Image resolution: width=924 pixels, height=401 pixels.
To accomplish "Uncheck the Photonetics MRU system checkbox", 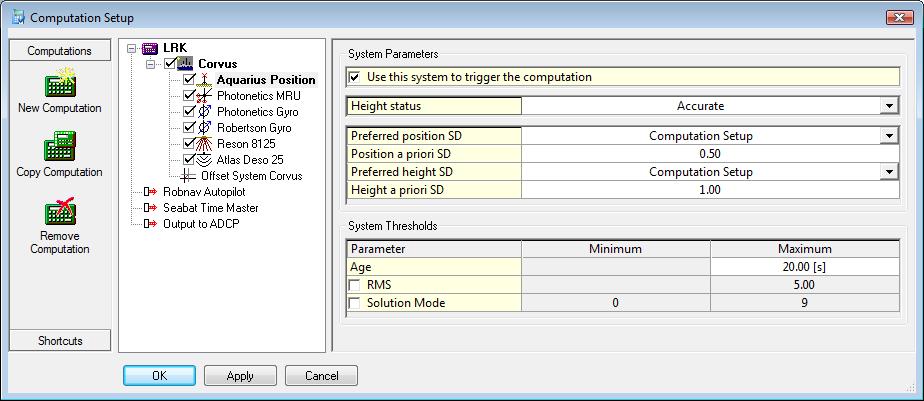I will tap(189, 96).
